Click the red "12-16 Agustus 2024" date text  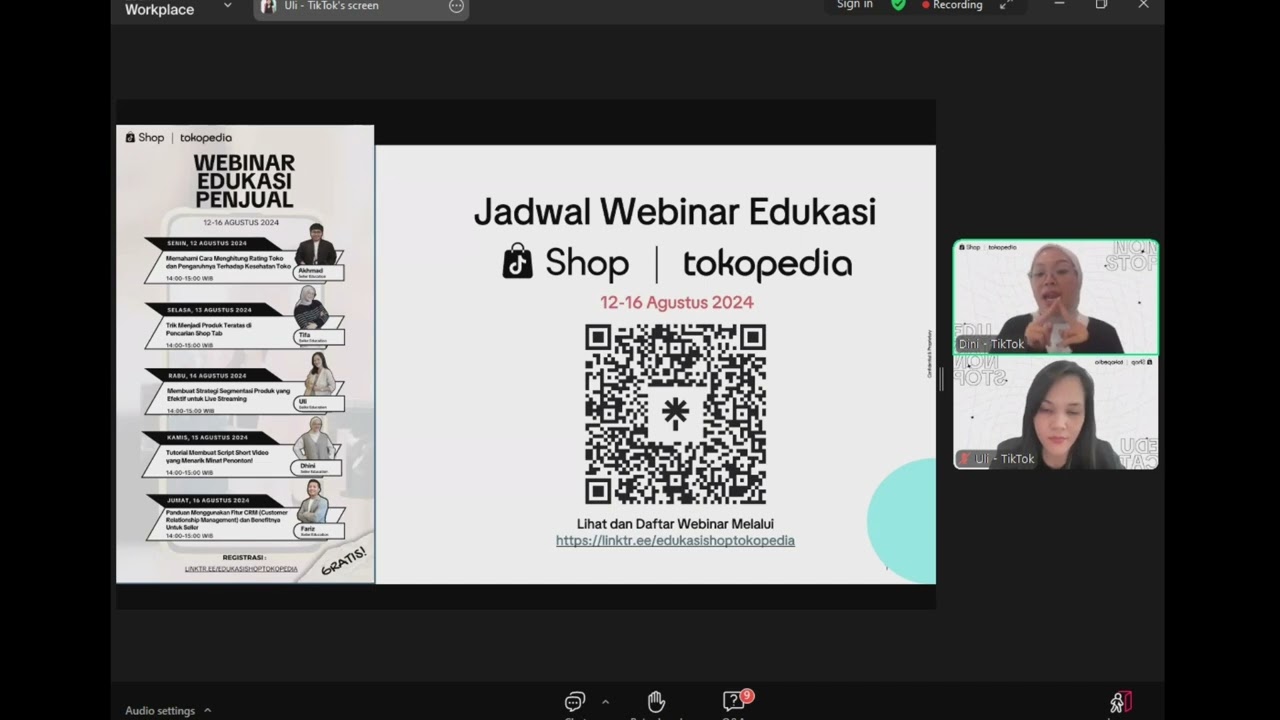point(677,302)
